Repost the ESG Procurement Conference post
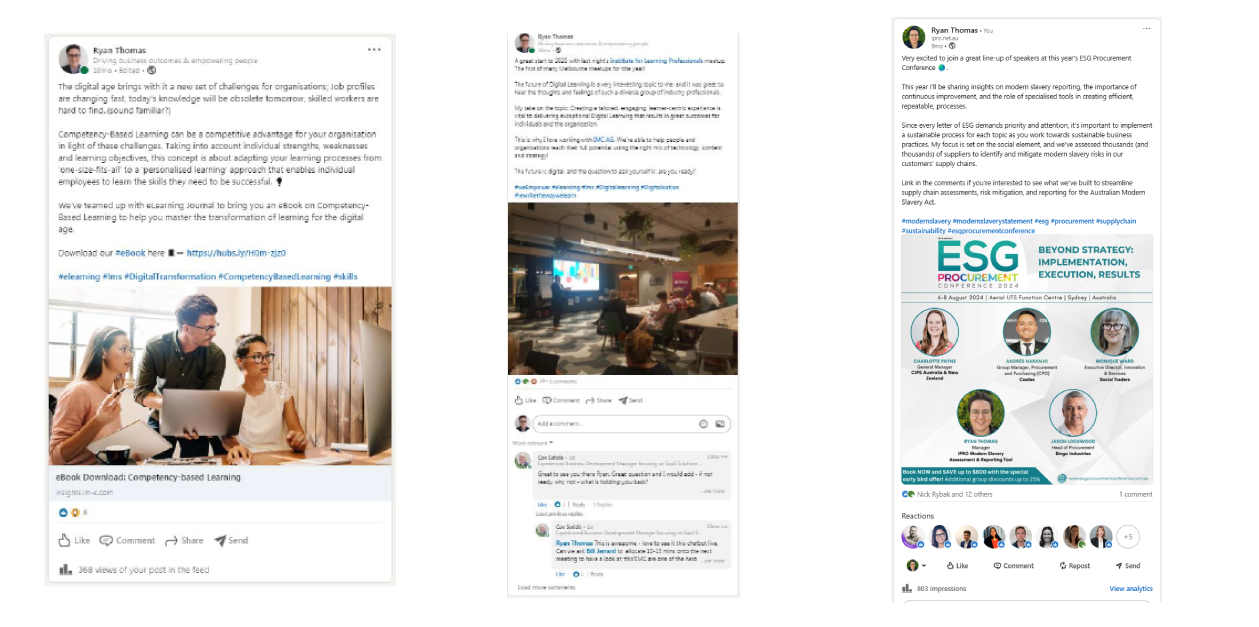The image size is (1259, 627). tap(1075, 565)
